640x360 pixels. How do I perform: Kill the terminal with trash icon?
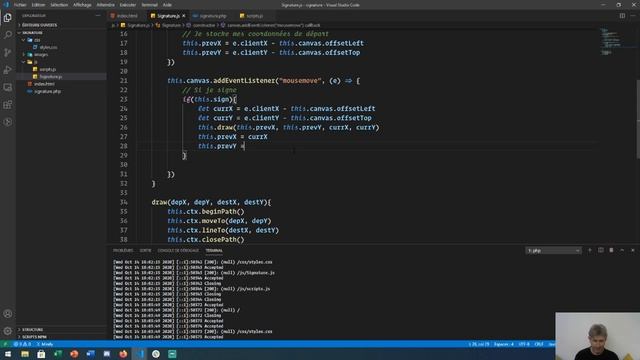pyautogui.click(x=611, y=250)
